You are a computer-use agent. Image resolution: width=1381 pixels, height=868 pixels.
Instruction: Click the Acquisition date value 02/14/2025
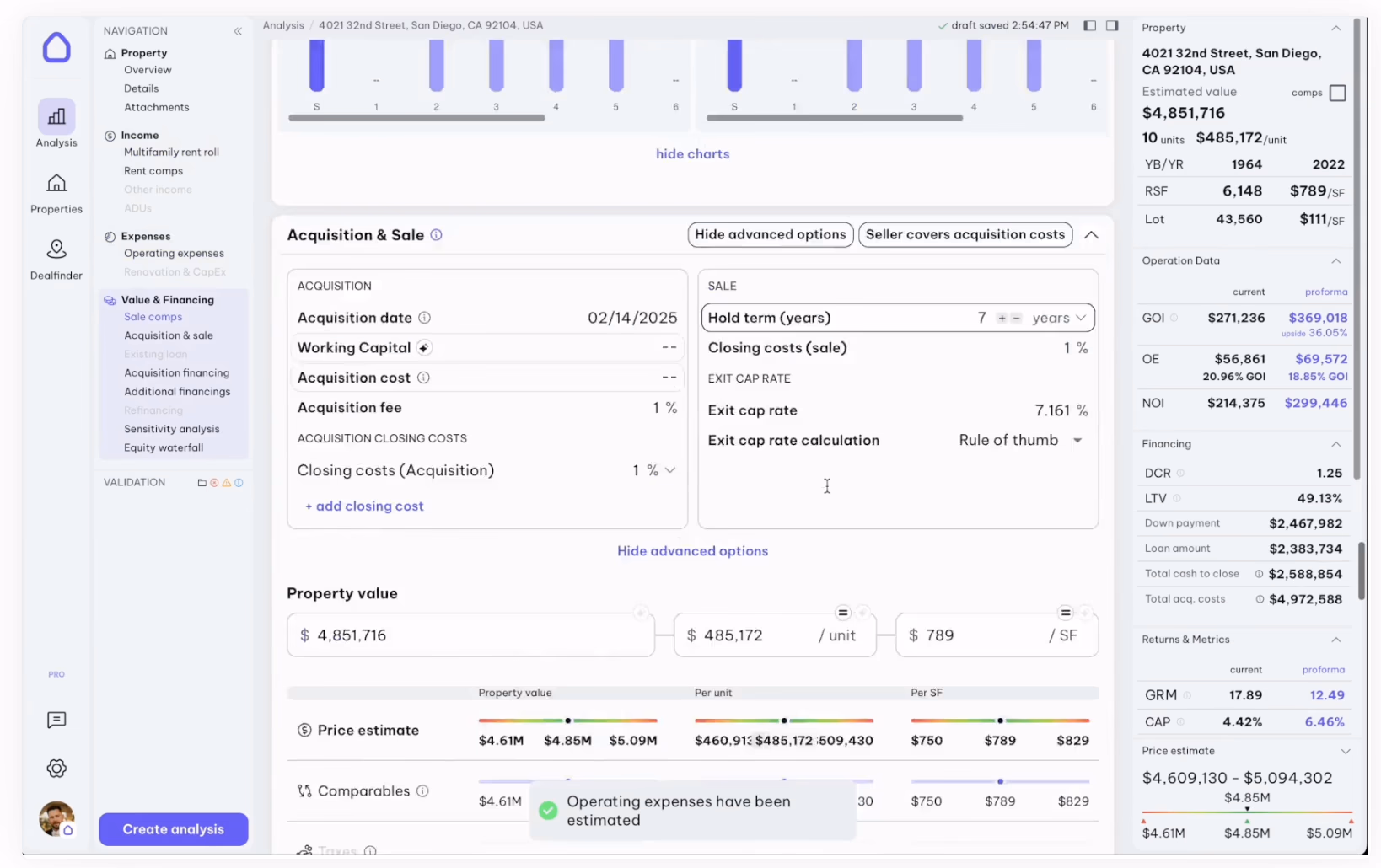point(632,318)
